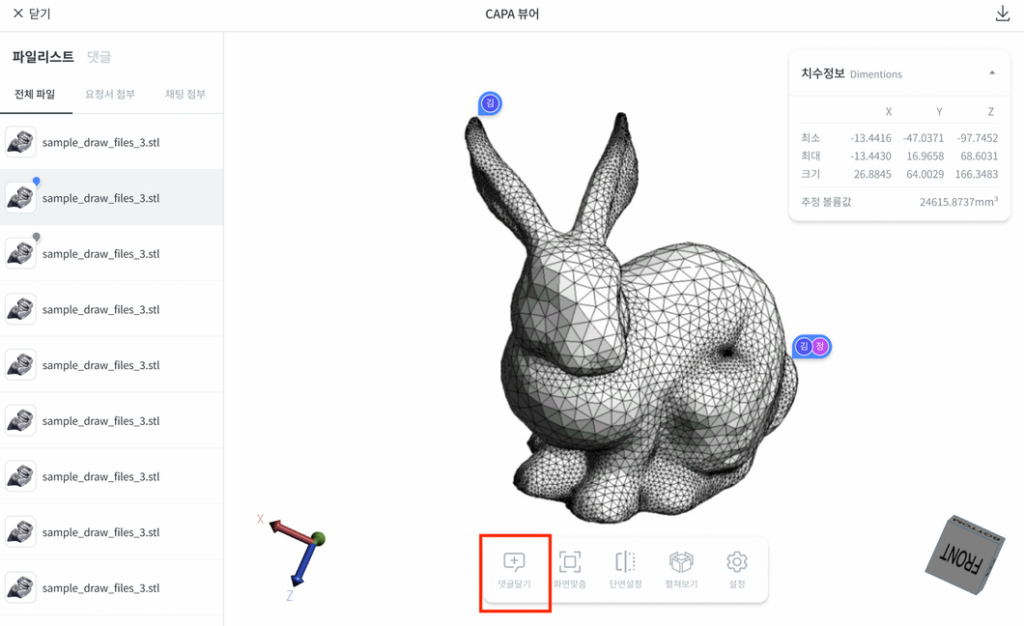
Task: Click the download icon in the header
Action: tap(1002, 14)
